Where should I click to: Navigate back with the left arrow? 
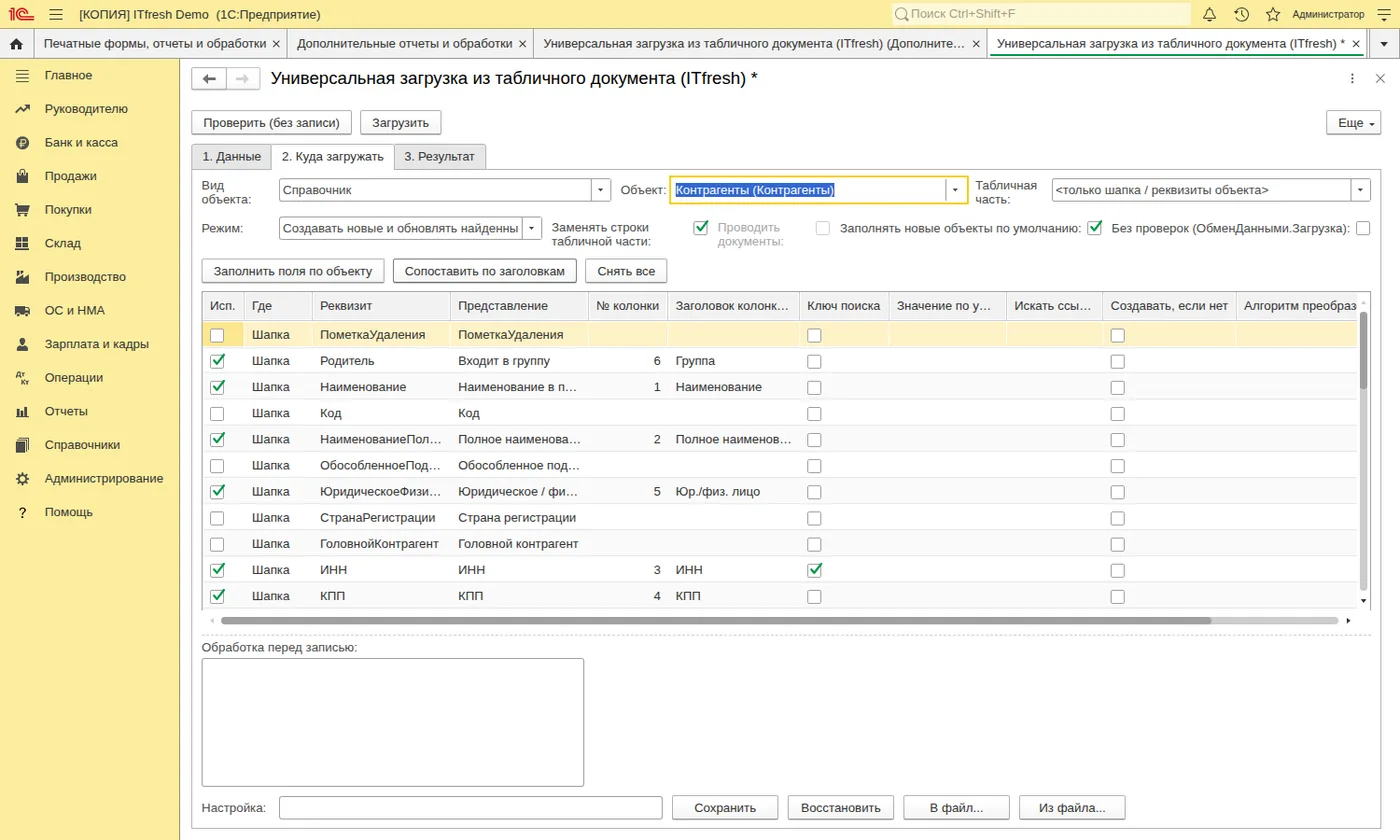pos(209,80)
